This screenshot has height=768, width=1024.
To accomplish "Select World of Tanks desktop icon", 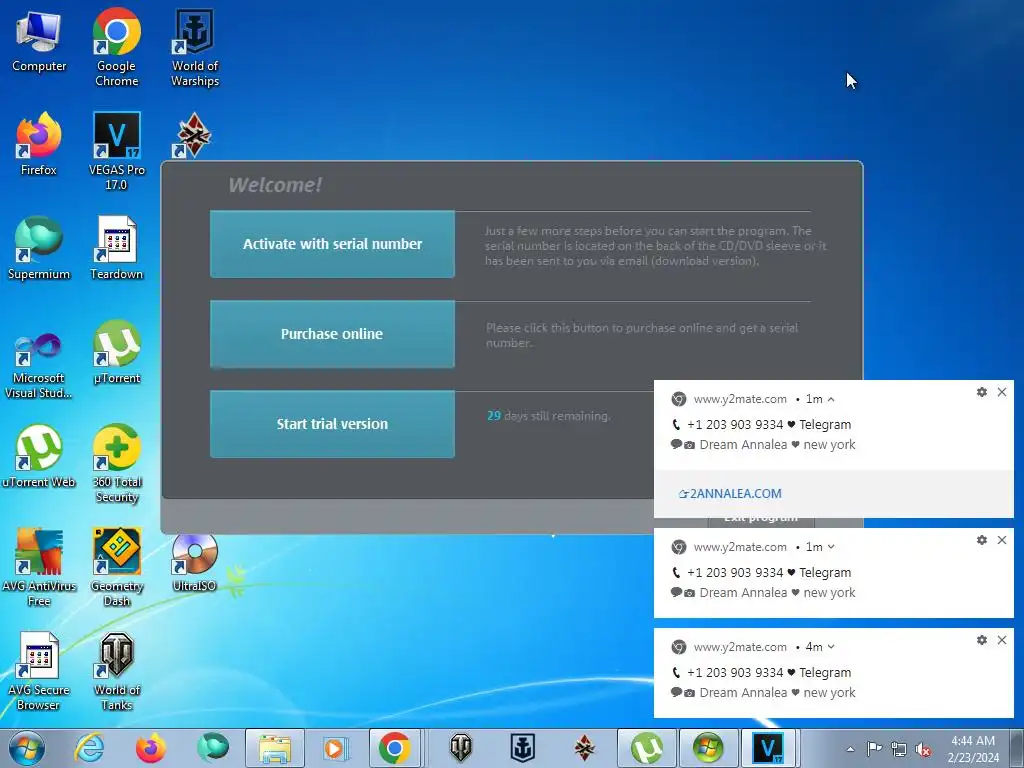I will [116, 671].
